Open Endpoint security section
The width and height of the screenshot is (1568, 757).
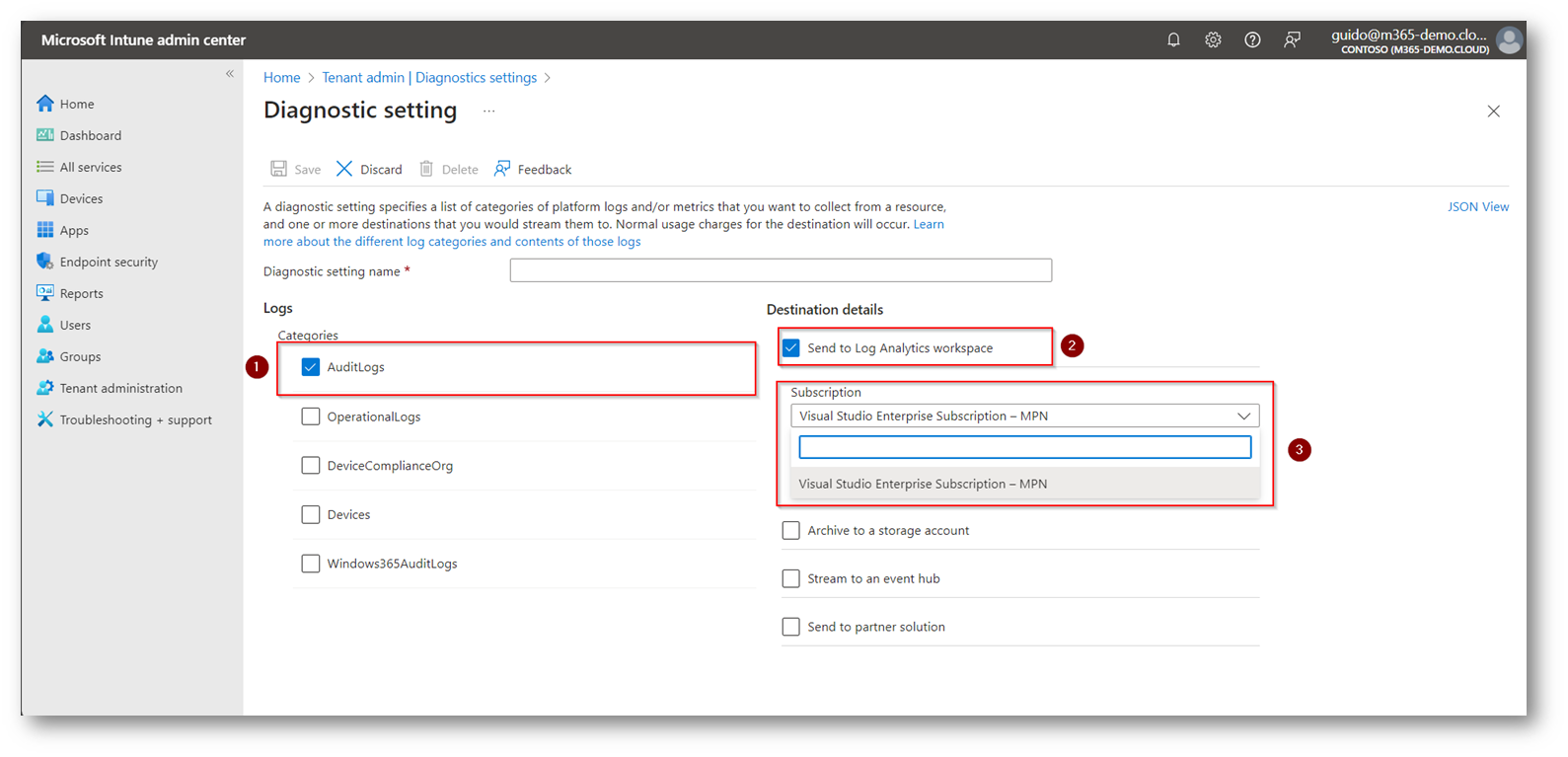(109, 262)
